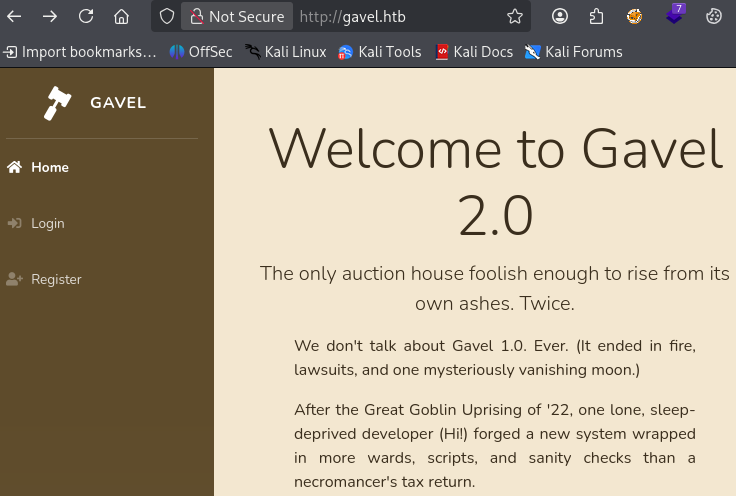Go back to the previous page

click(14, 16)
